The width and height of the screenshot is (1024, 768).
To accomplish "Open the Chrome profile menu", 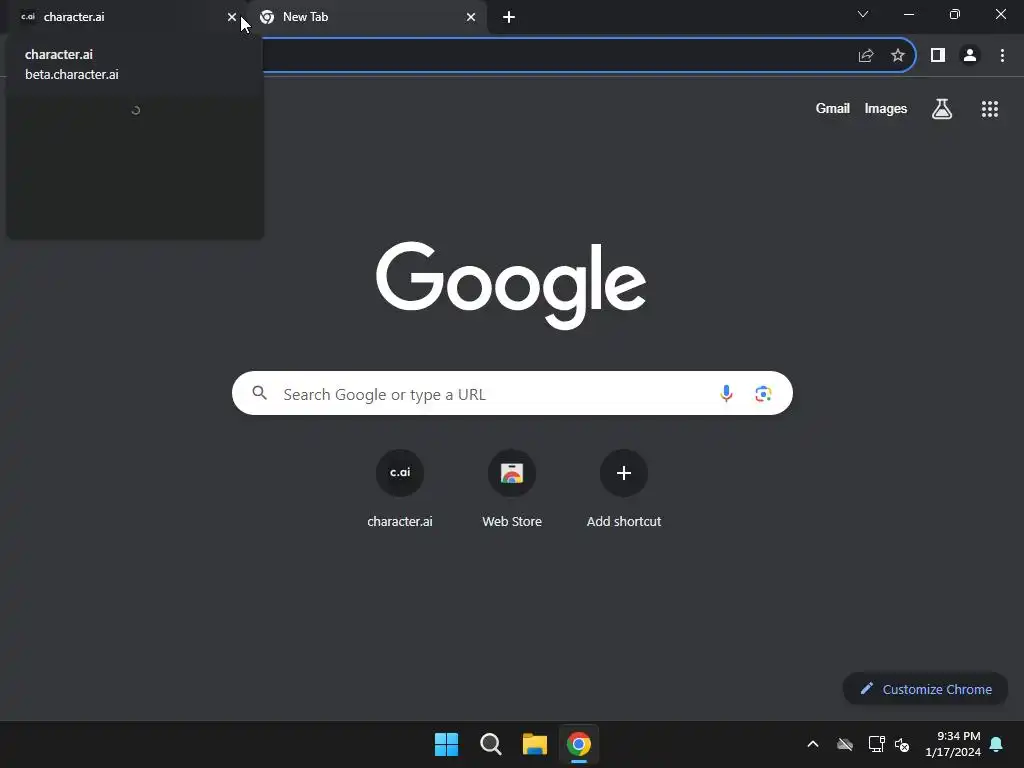I will [x=970, y=56].
